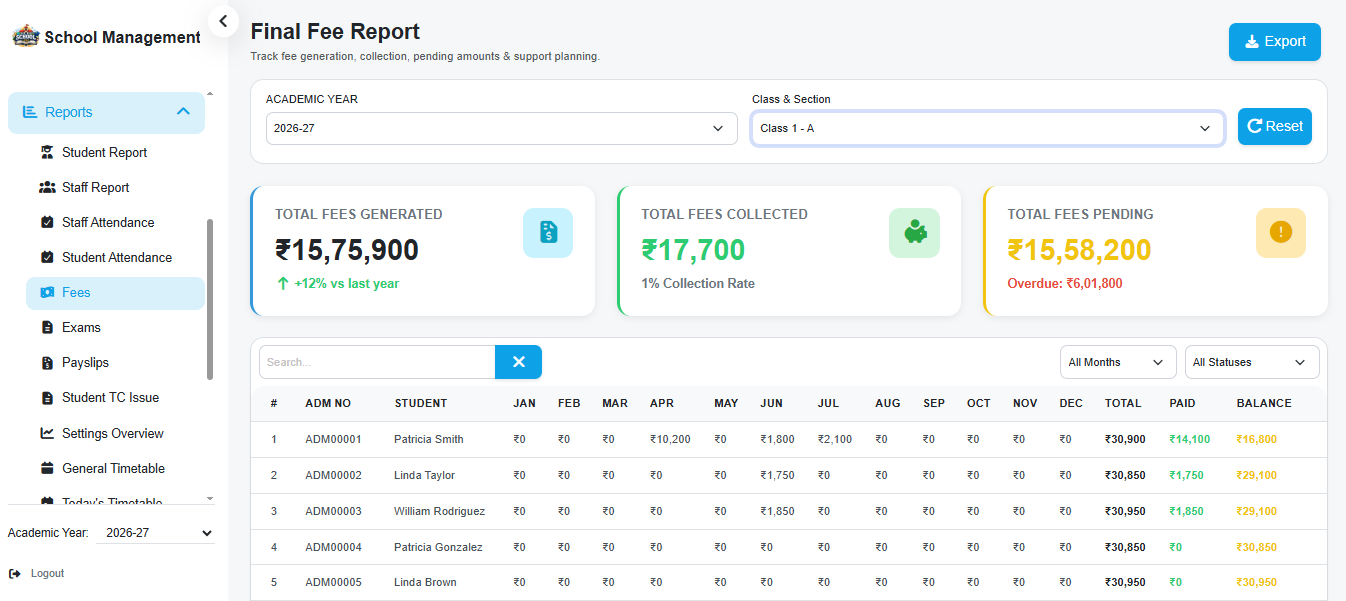Open the All Months dropdown

tap(1118, 362)
